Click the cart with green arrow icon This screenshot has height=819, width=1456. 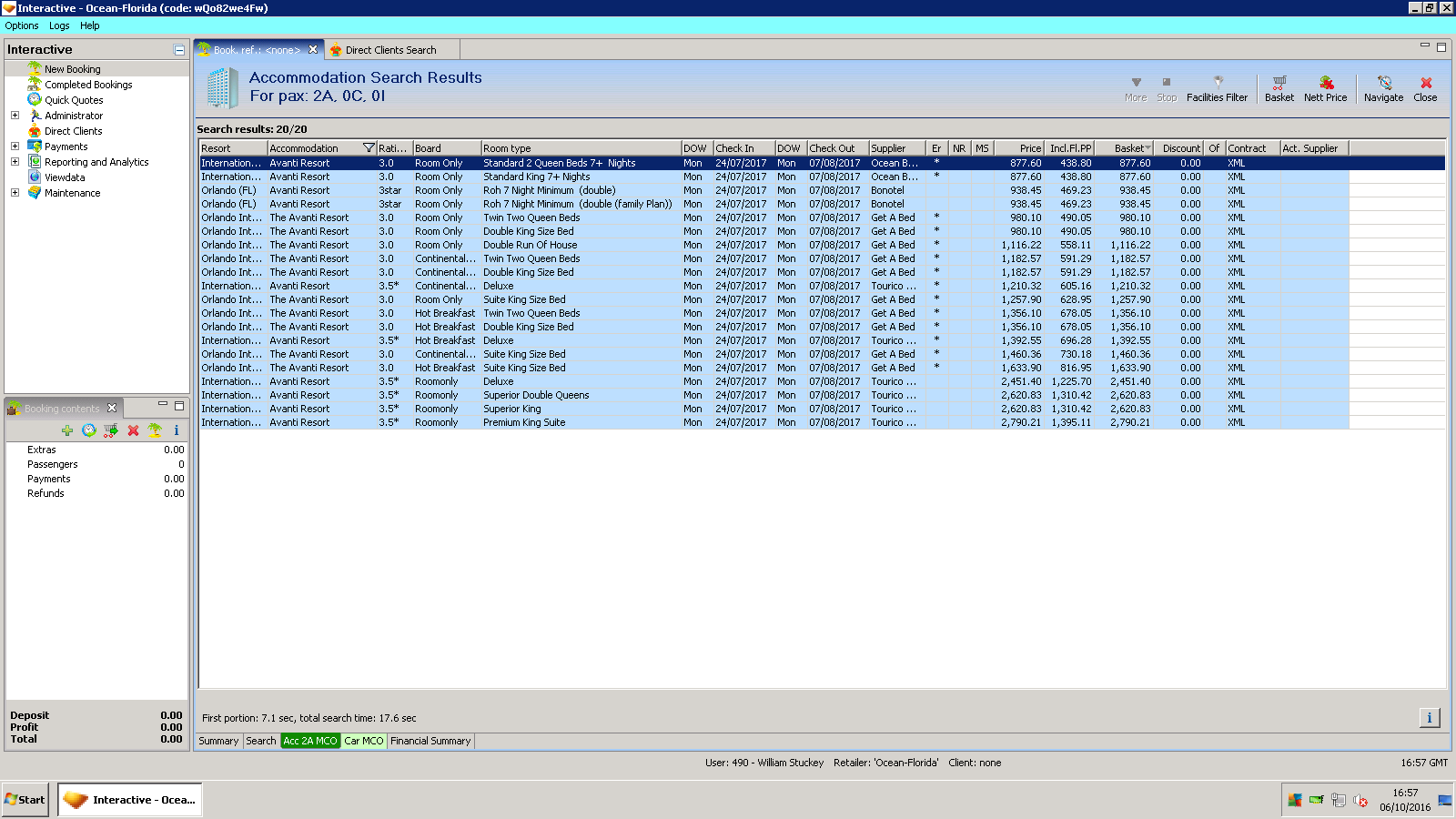coord(111,430)
